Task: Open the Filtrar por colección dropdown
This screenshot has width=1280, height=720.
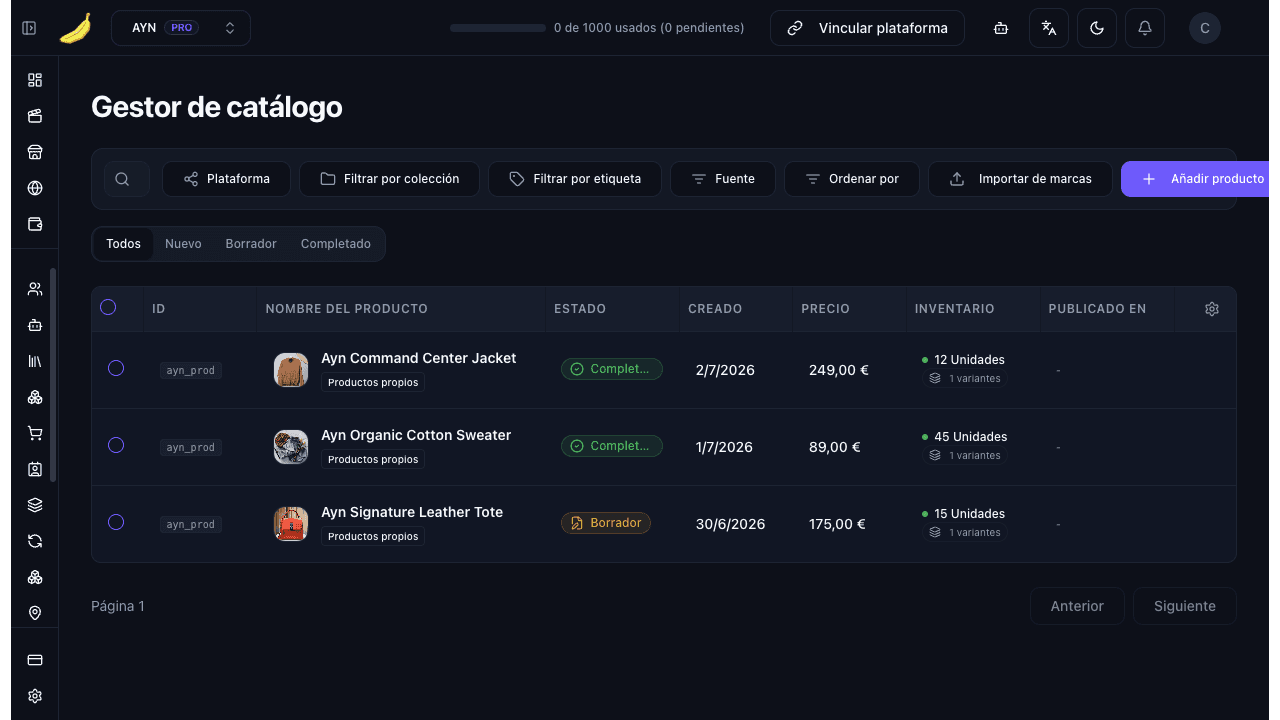Action: [x=389, y=179]
